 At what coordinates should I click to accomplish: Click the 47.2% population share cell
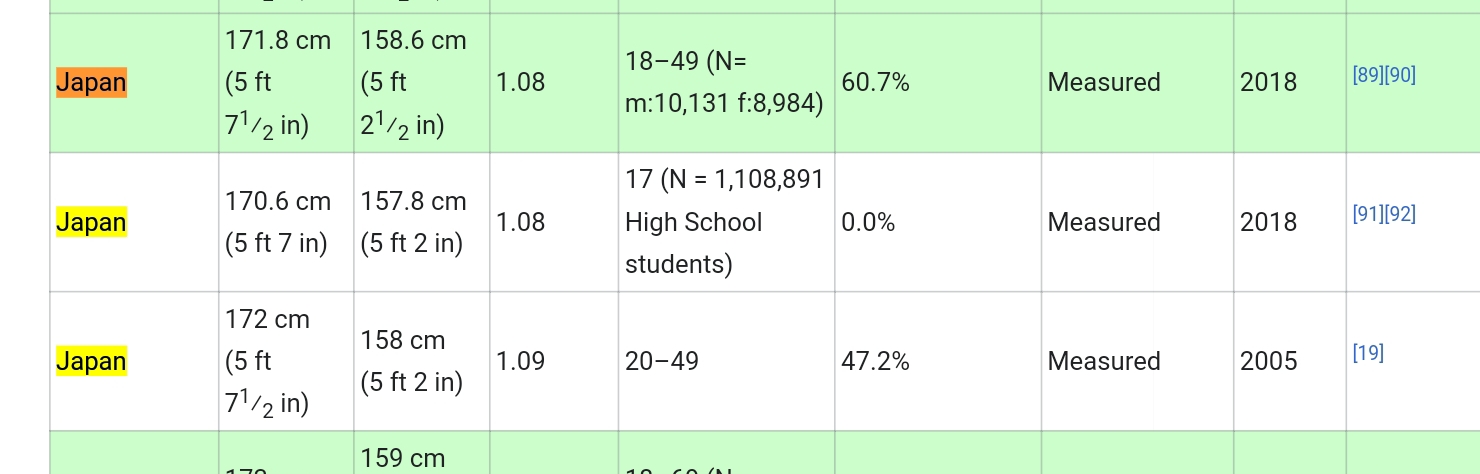[x=937, y=361]
